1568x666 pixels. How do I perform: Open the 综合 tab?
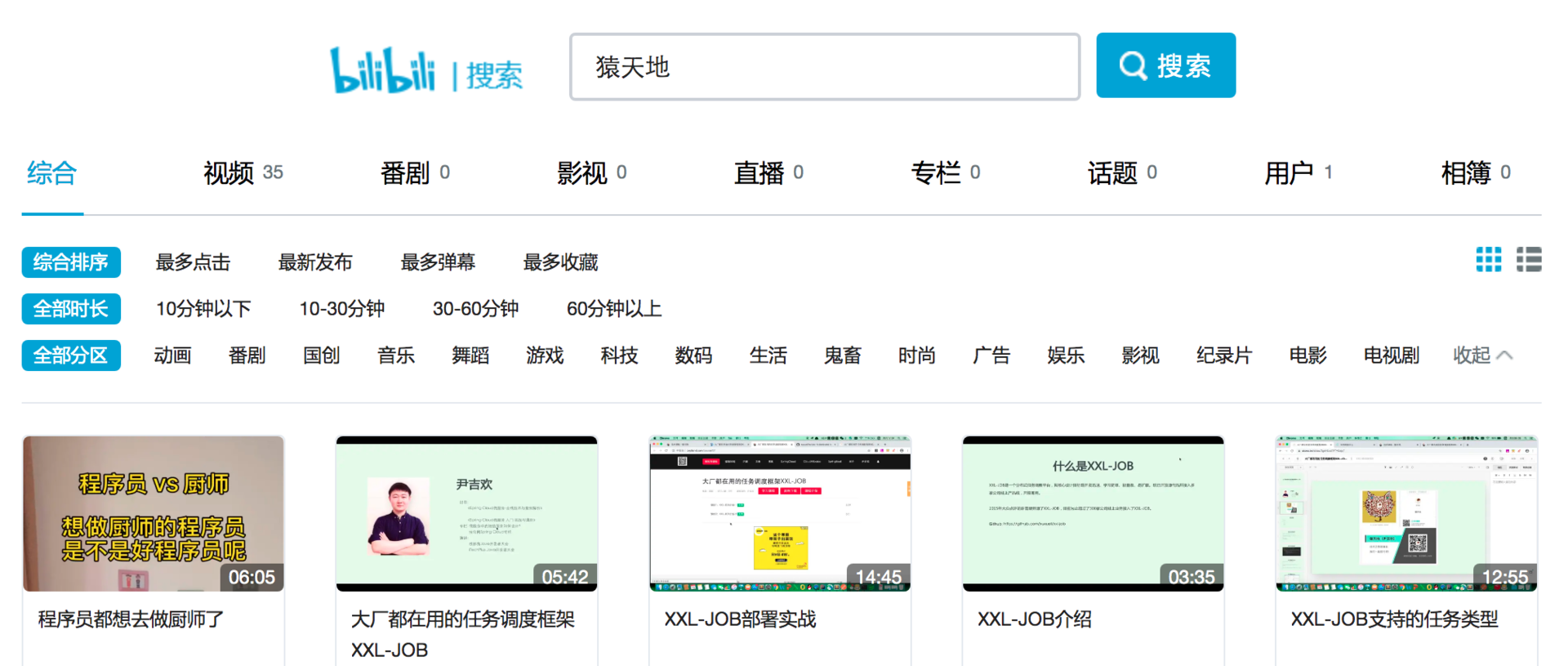52,173
